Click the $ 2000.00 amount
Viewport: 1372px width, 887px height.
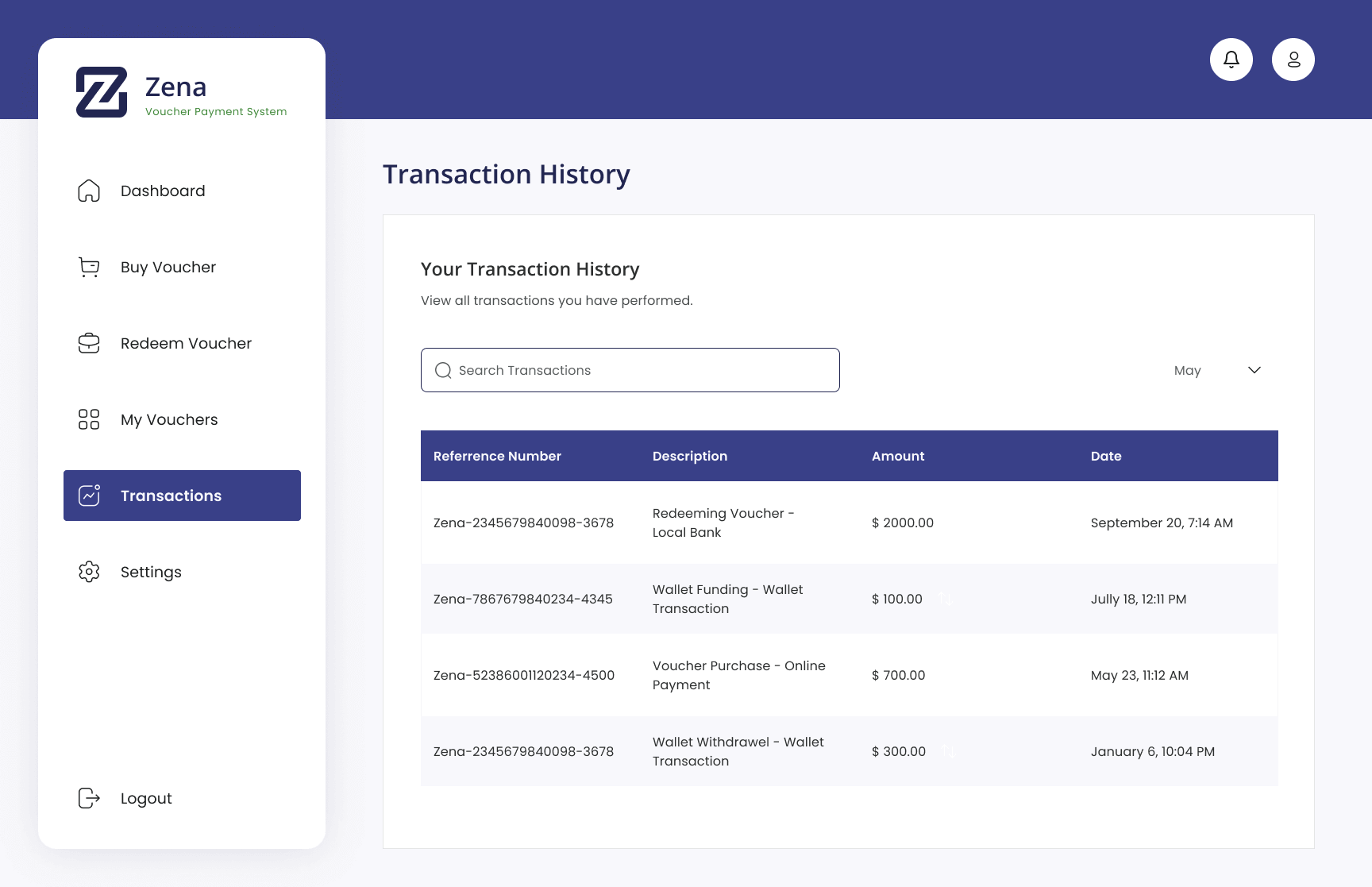pyautogui.click(x=903, y=523)
